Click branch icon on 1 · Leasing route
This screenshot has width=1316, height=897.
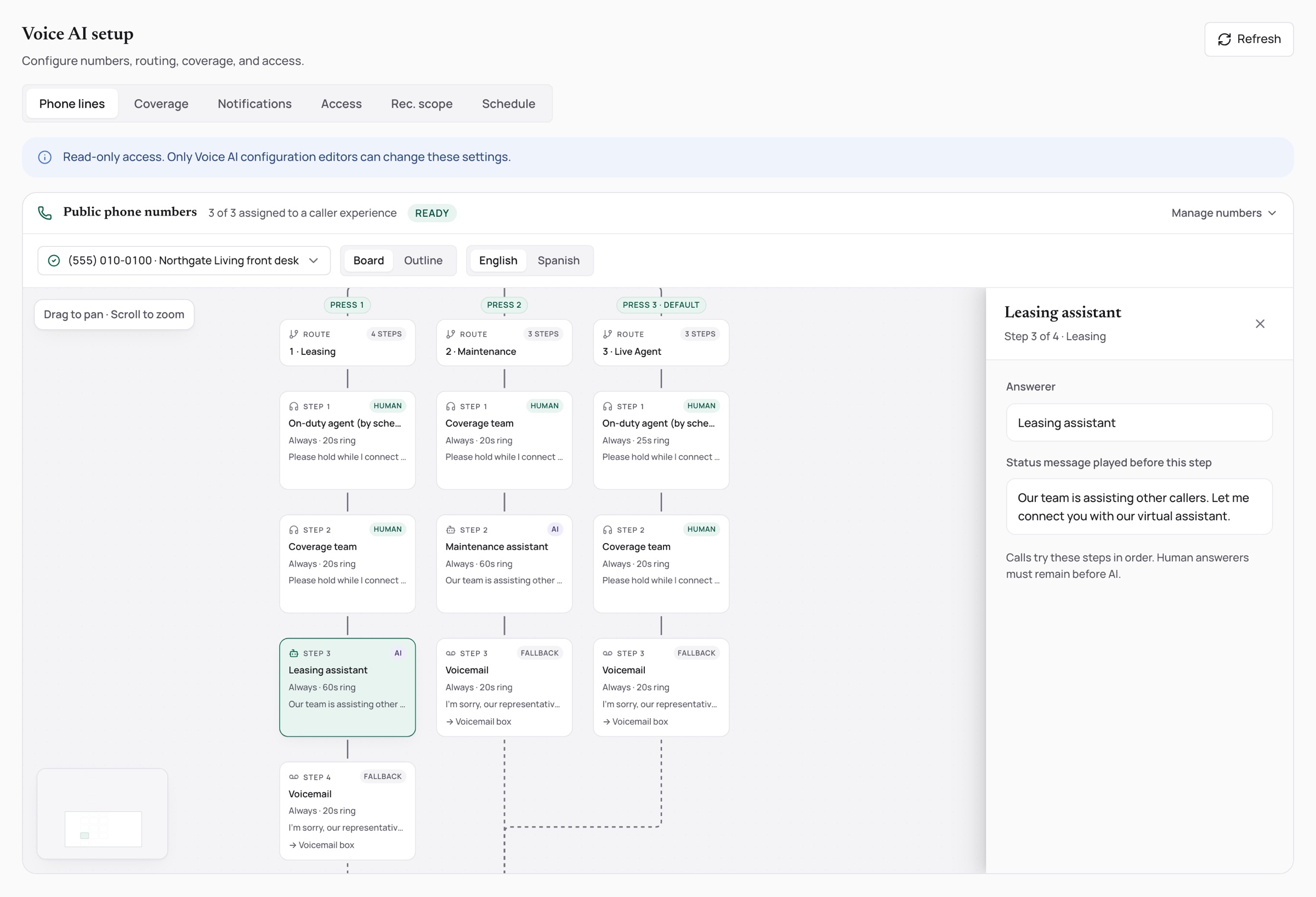coord(293,334)
